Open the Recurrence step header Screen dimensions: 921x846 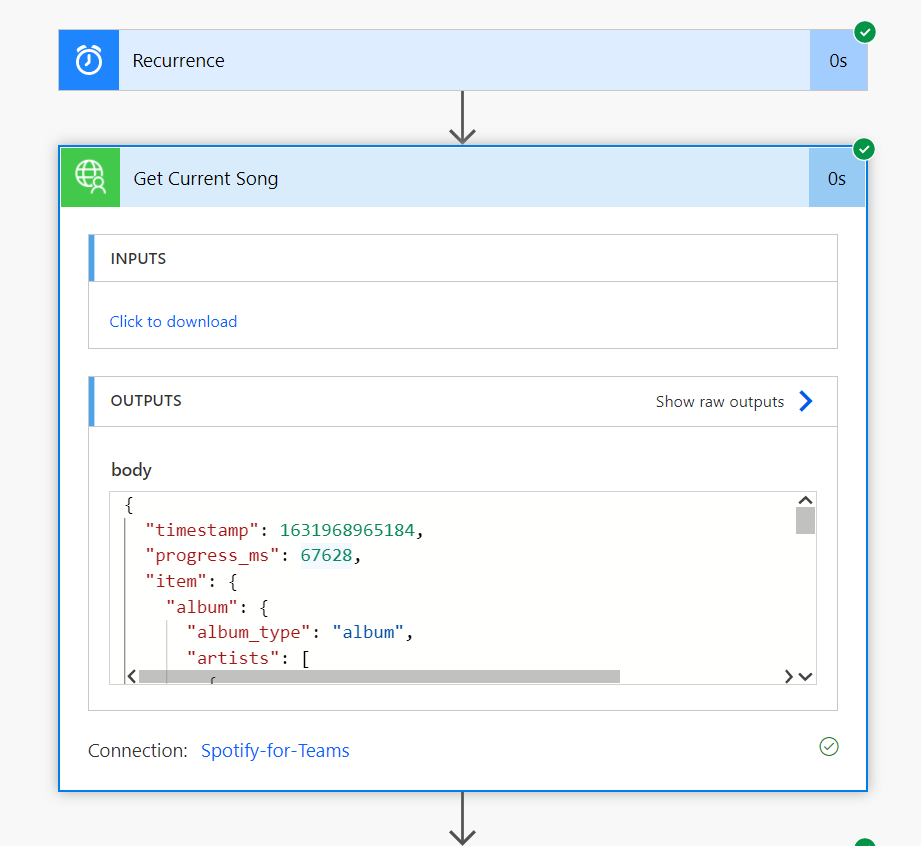click(x=463, y=60)
